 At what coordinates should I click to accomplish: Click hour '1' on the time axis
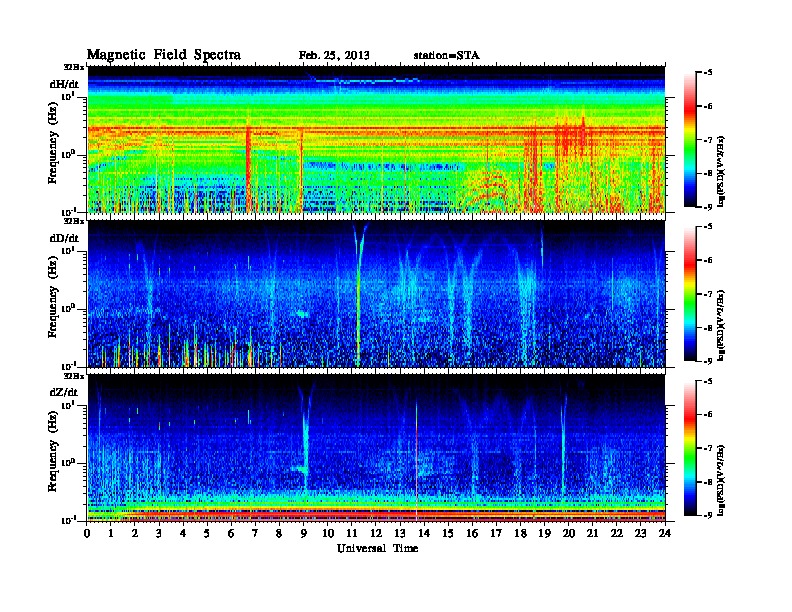pyautogui.click(x=111, y=533)
